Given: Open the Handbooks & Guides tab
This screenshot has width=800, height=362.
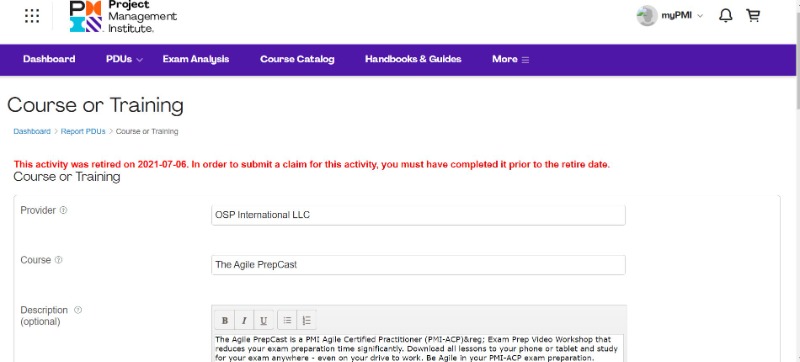Looking at the screenshot, I should [413, 59].
